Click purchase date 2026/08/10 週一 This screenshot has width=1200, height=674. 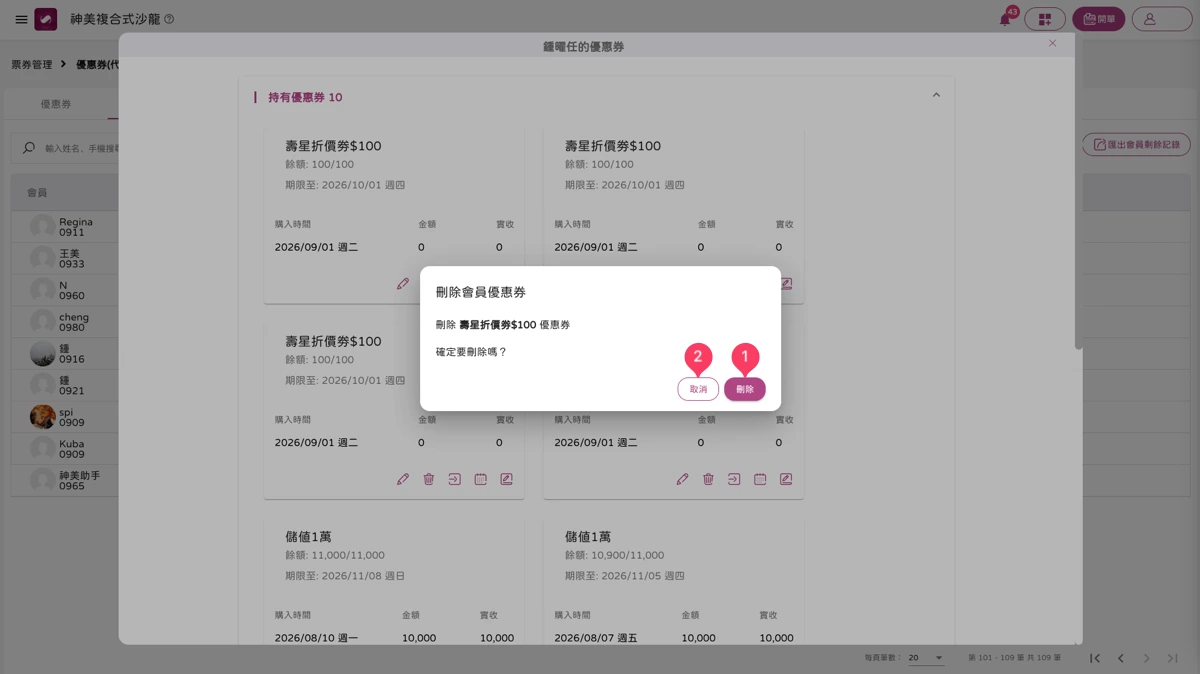316,638
